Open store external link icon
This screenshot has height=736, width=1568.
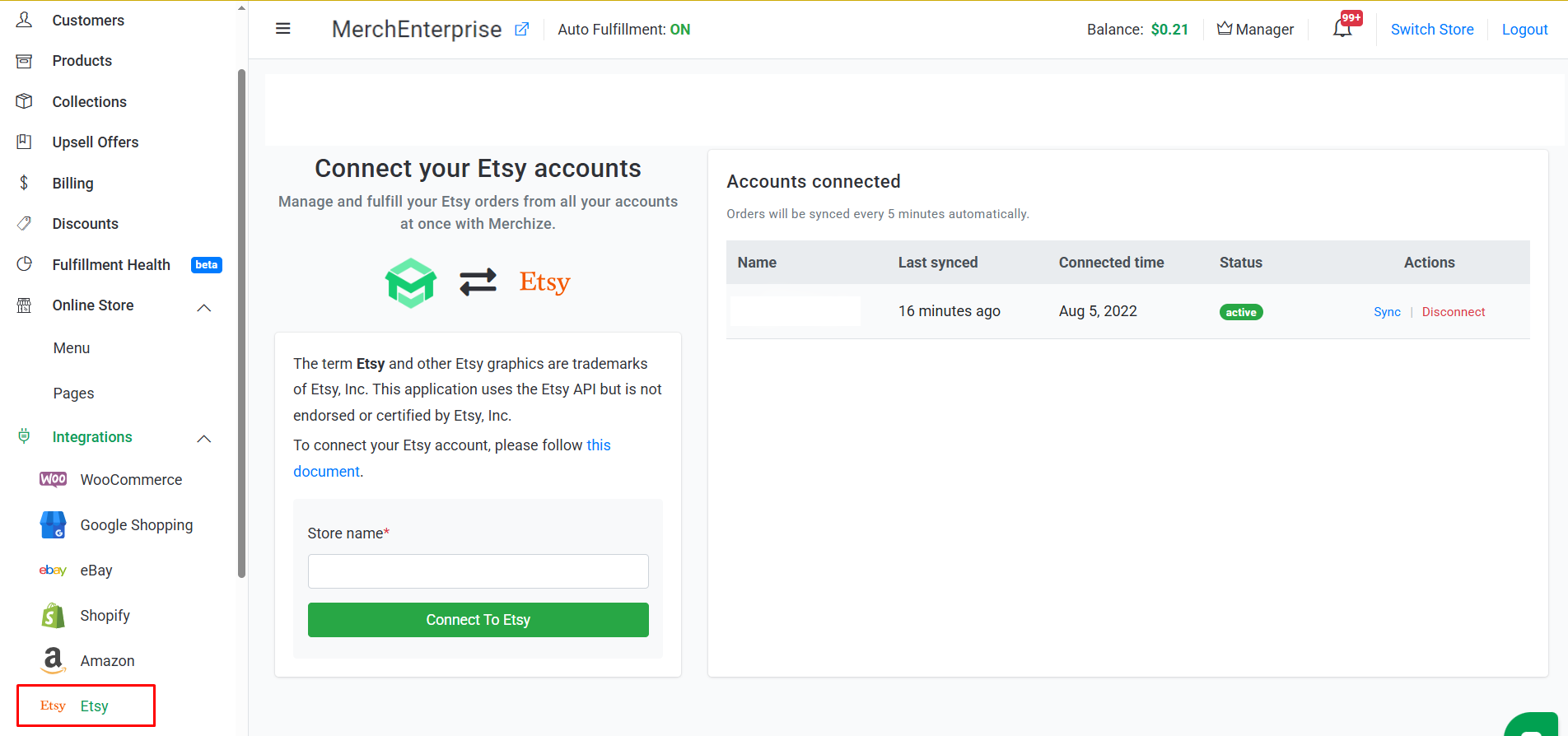[521, 30]
